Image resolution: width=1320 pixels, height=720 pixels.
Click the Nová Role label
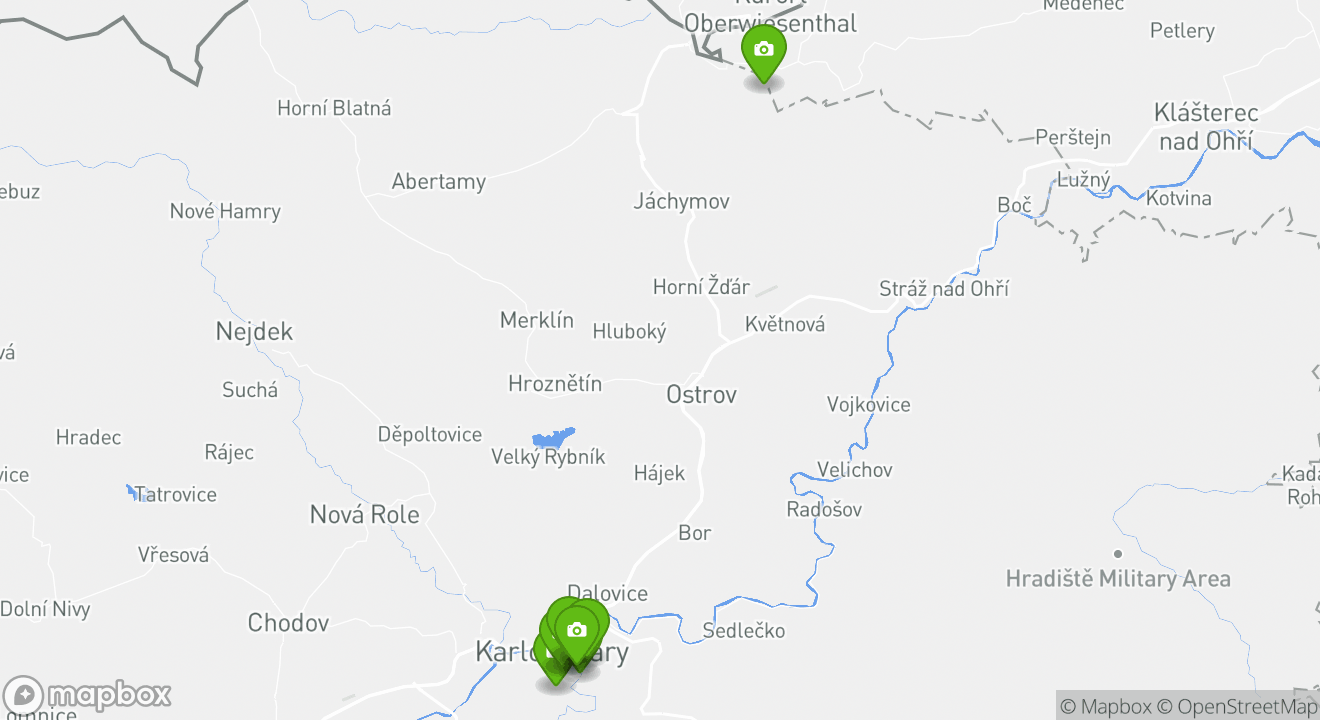(364, 514)
